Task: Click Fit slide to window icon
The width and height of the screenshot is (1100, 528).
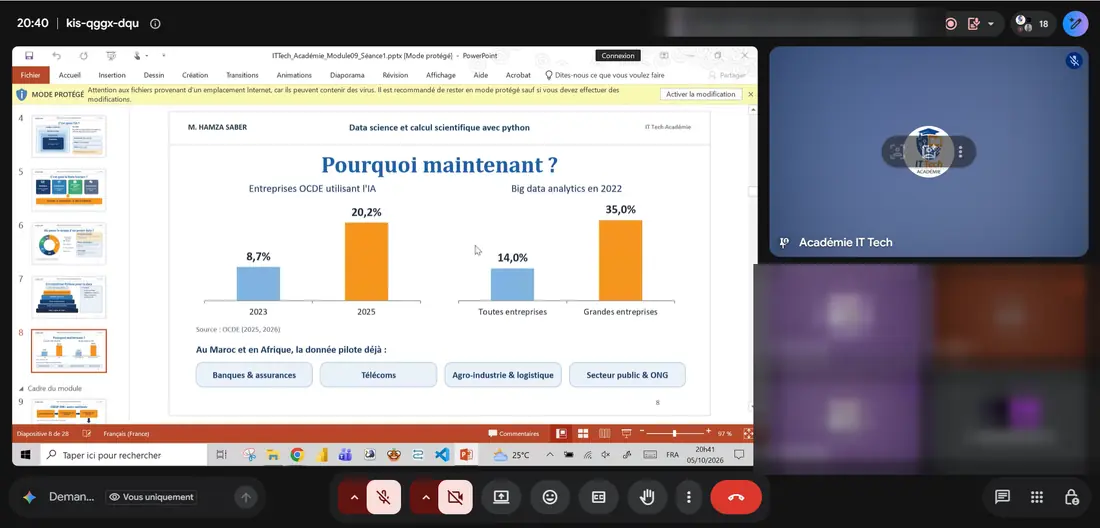Action: 748,433
